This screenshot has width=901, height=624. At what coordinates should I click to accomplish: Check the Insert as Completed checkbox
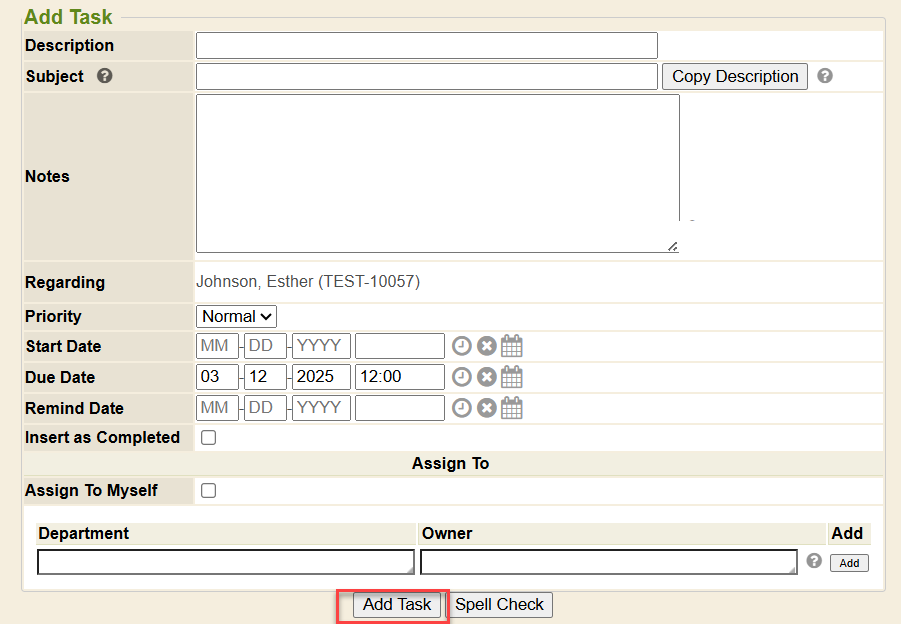(x=209, y=438)
